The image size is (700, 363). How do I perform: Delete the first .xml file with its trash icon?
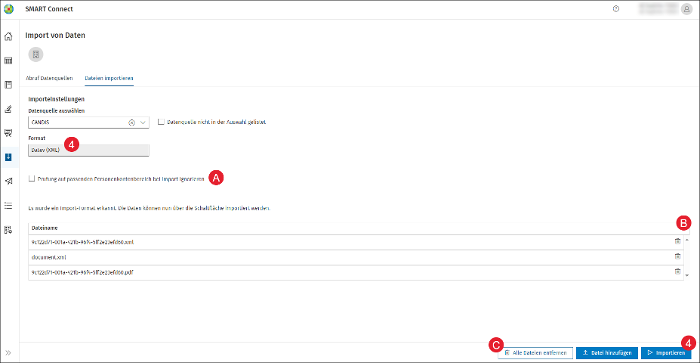point(678,241)
